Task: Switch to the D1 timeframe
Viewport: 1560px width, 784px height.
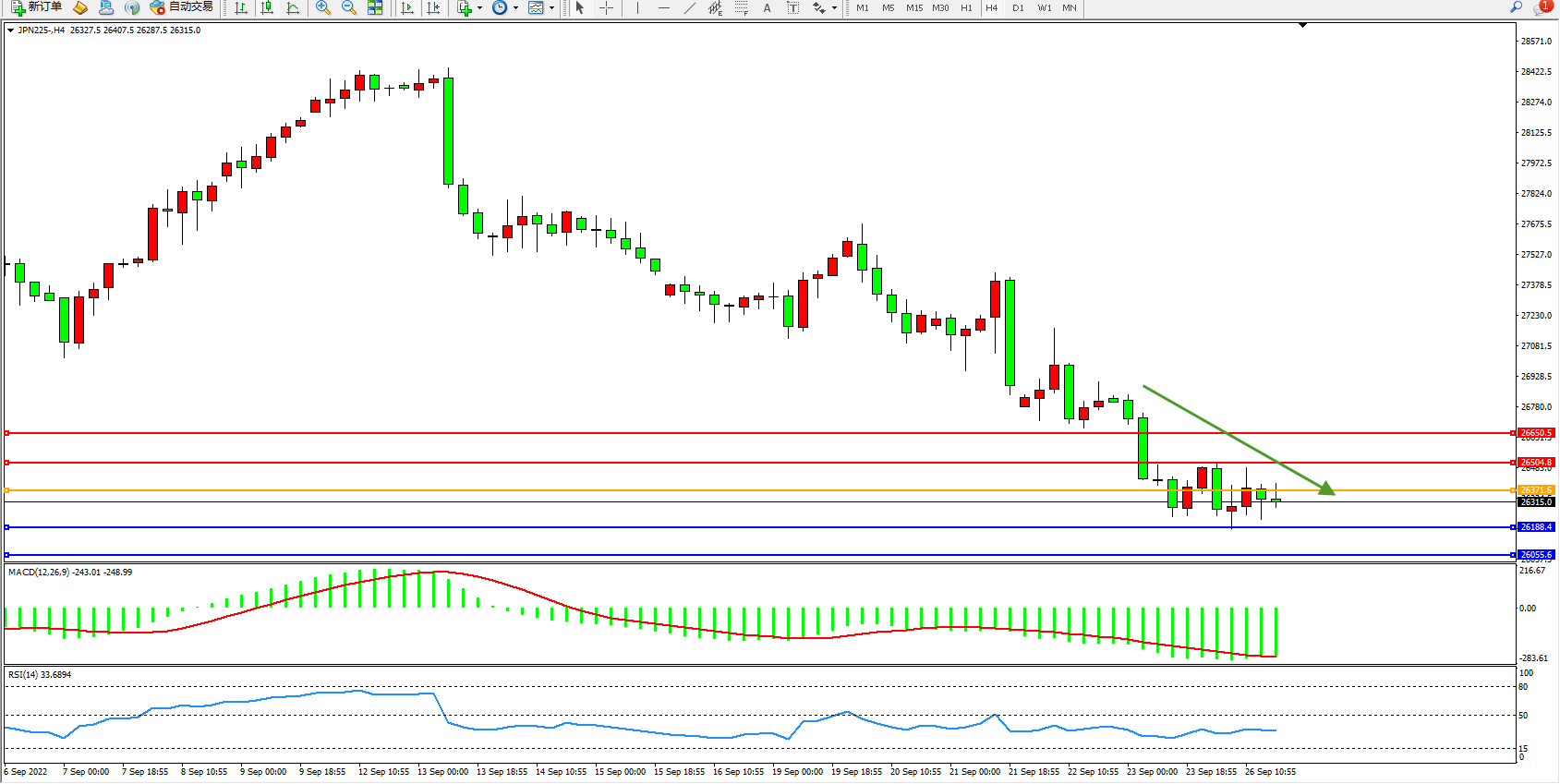Action: click(1018, 7)
